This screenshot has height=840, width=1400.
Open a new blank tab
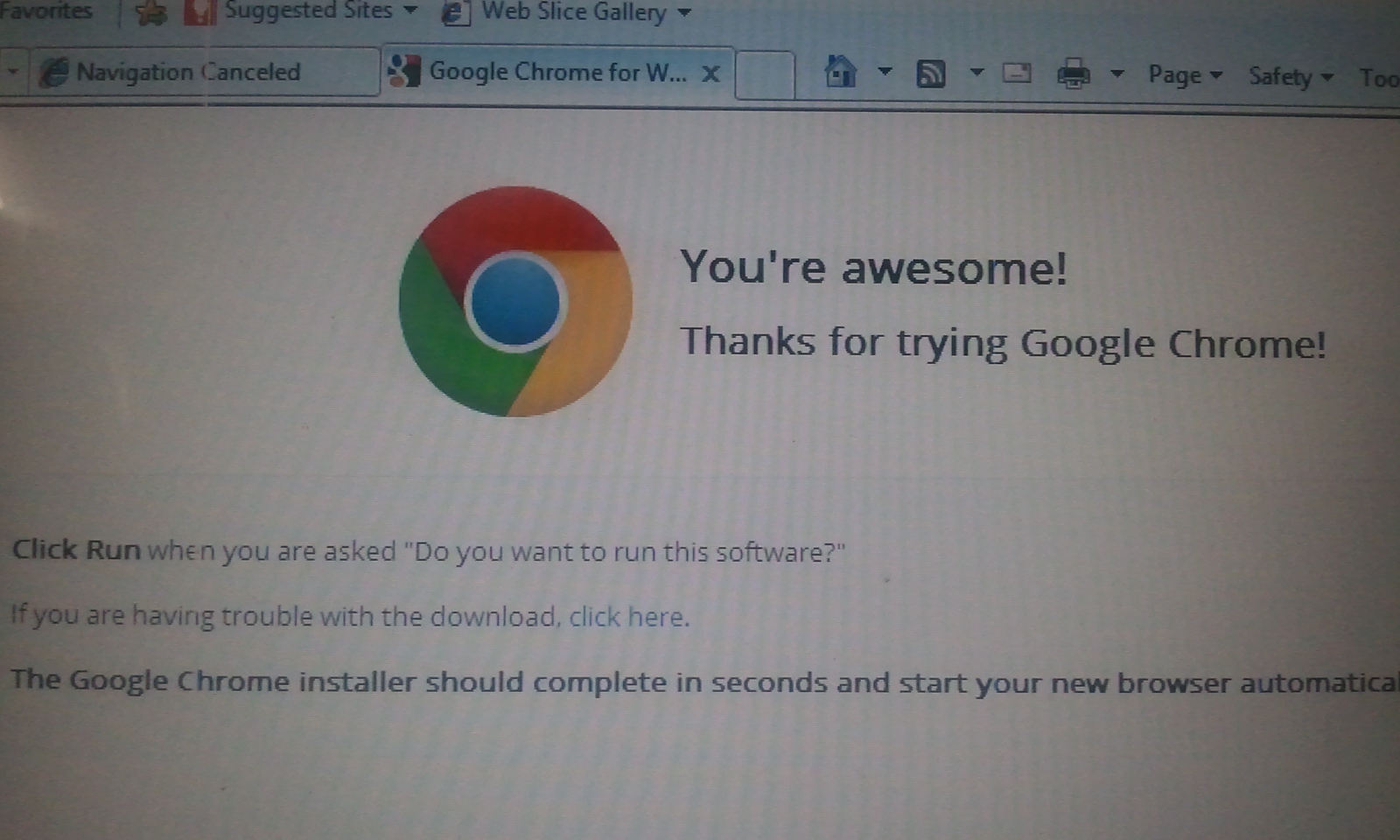click(765, 74)
